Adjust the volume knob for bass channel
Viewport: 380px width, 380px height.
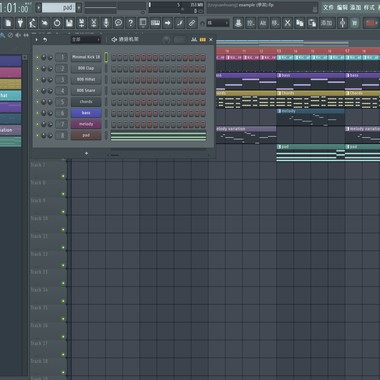click(x=50, y=113)
